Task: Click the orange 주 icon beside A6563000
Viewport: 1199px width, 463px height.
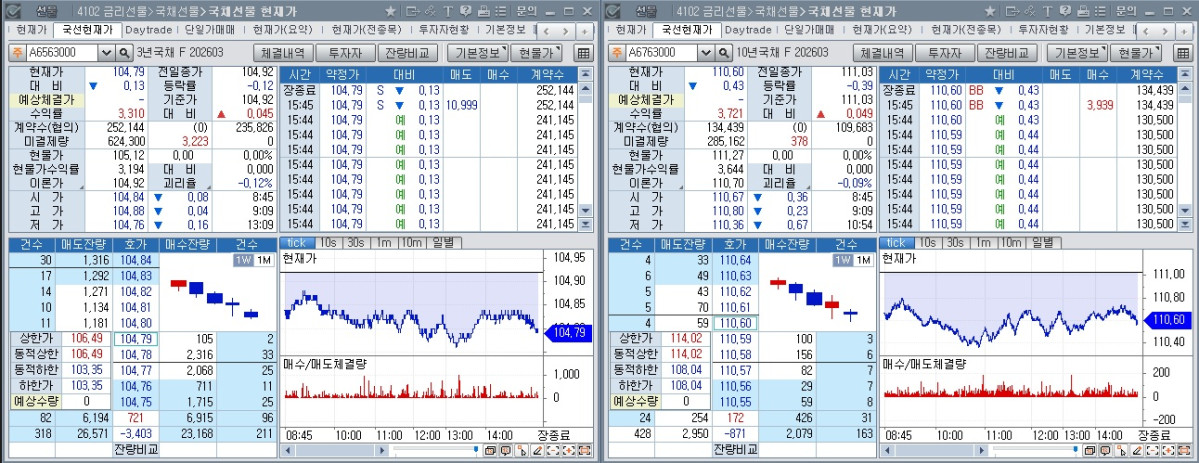Action: (17, 53)
